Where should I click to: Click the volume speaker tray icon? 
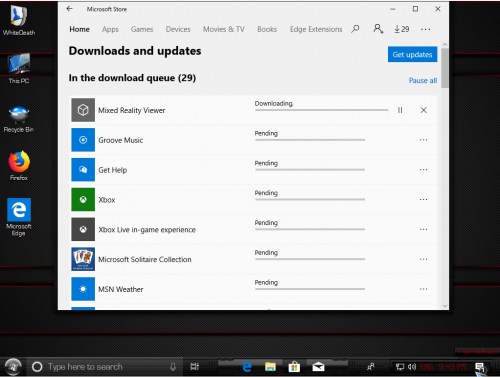412,367
